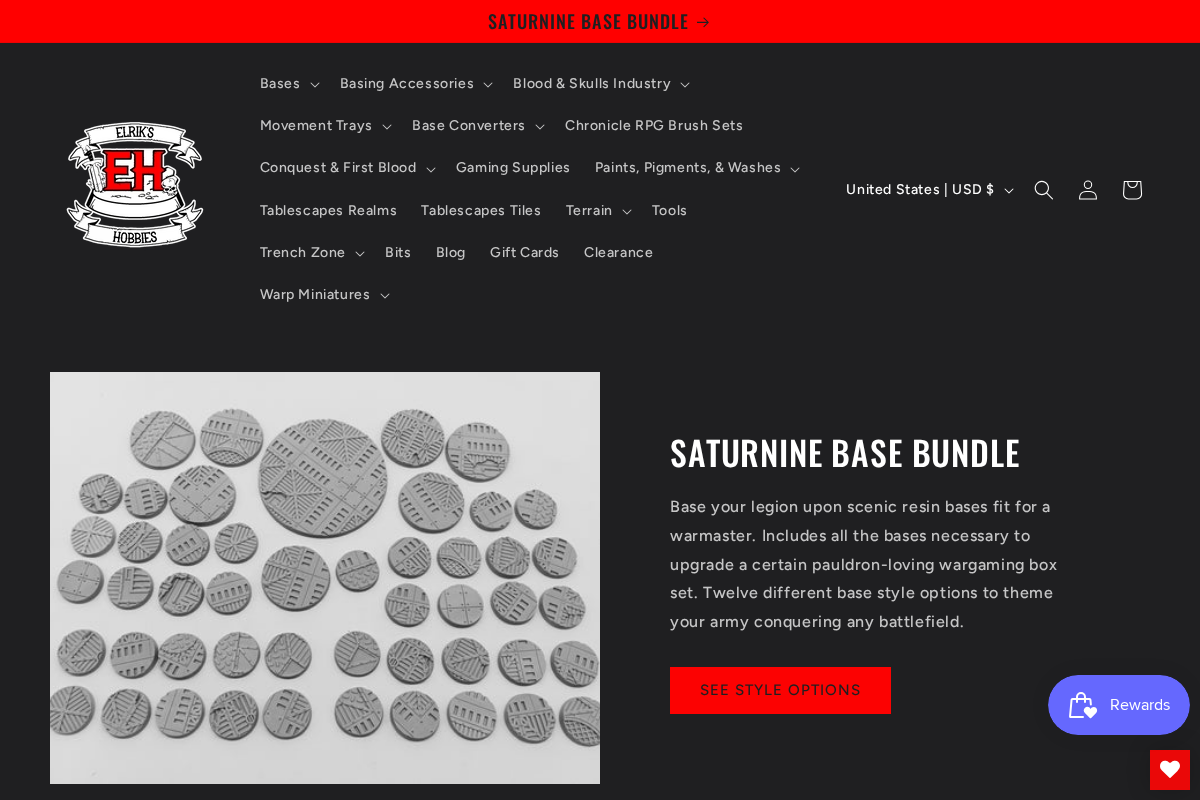Open the Rewards widget
This screenshot has width=1200, height=800.
[1118, 704]
